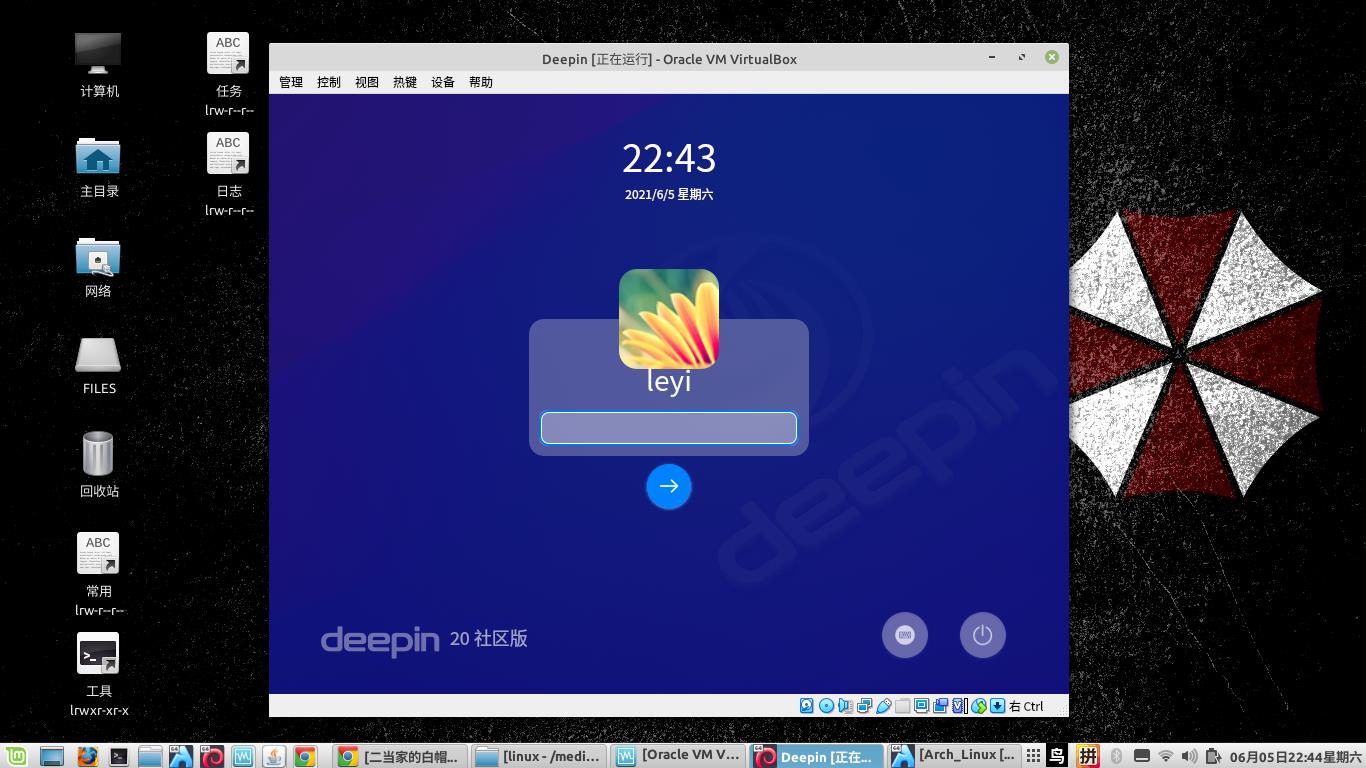
Task: Open the 帮助 menu
Action: pos(481,82)
